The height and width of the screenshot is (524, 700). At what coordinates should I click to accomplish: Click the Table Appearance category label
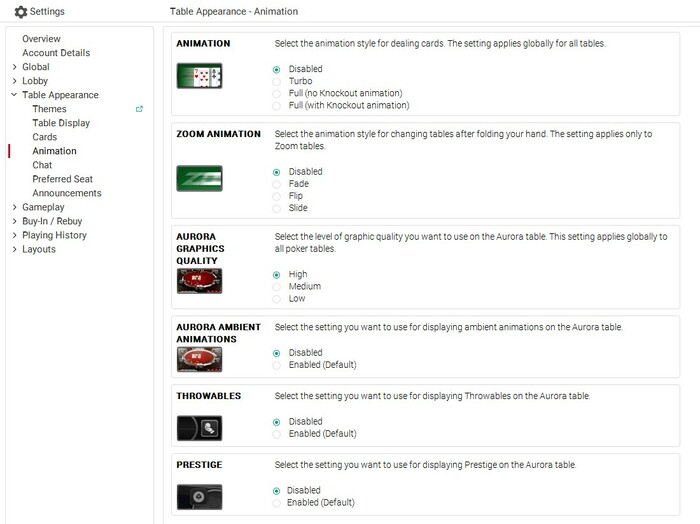point(60,95)
